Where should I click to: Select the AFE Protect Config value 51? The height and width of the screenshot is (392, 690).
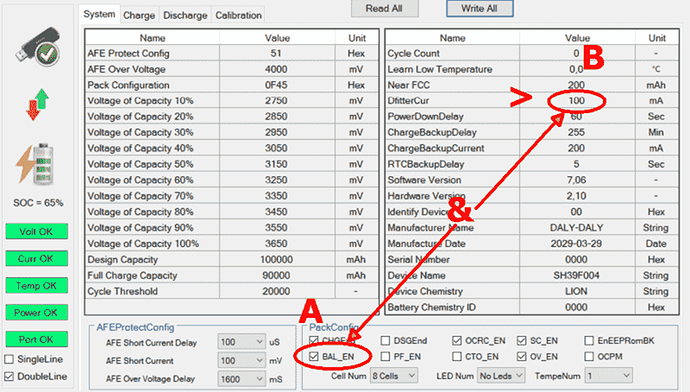coord(277,53)
